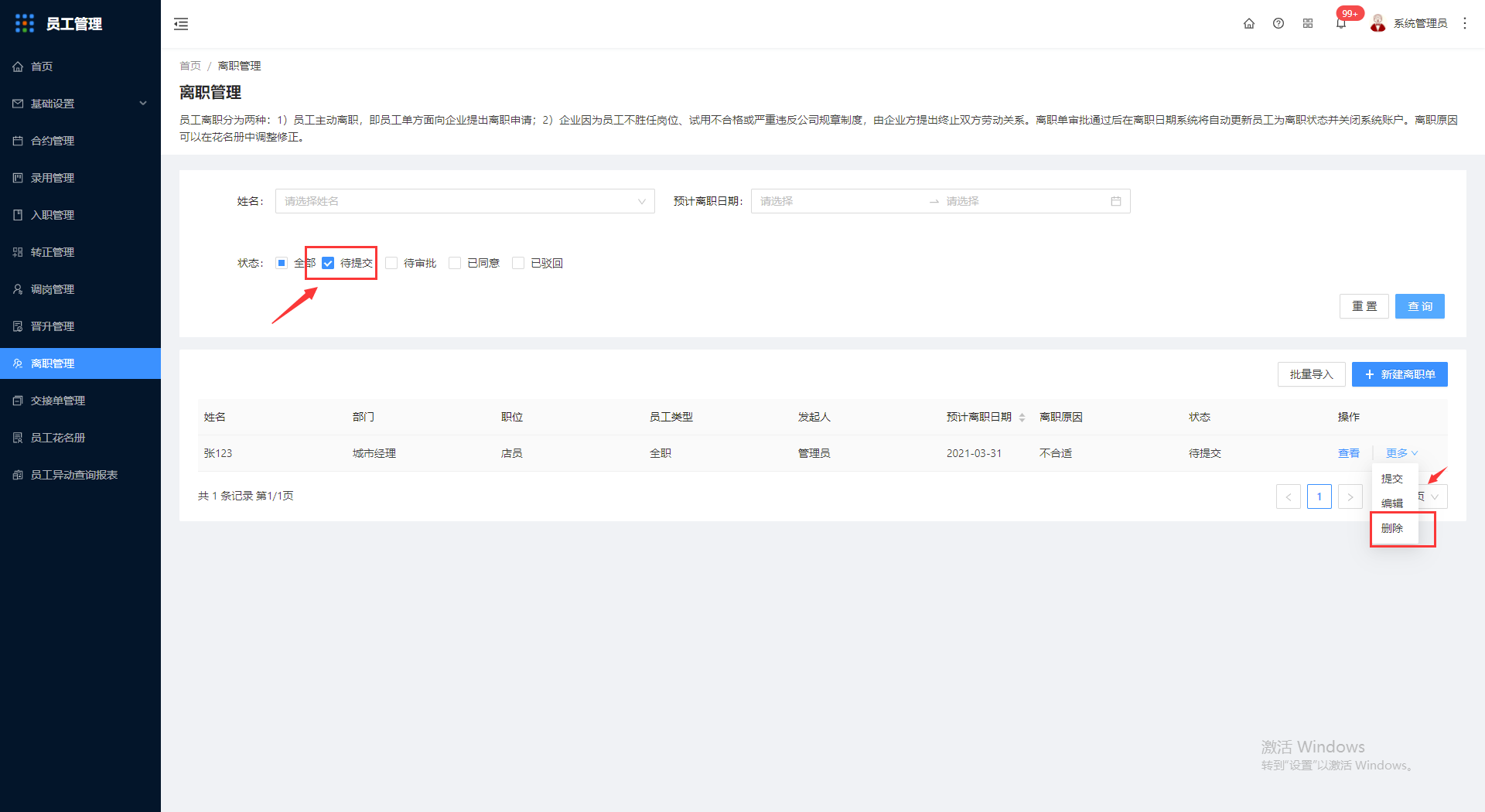This screenshot has height=812, width=1485.
Task: Expand the 基础设置 sidebar submenu arrow
Action: point(143,104)
